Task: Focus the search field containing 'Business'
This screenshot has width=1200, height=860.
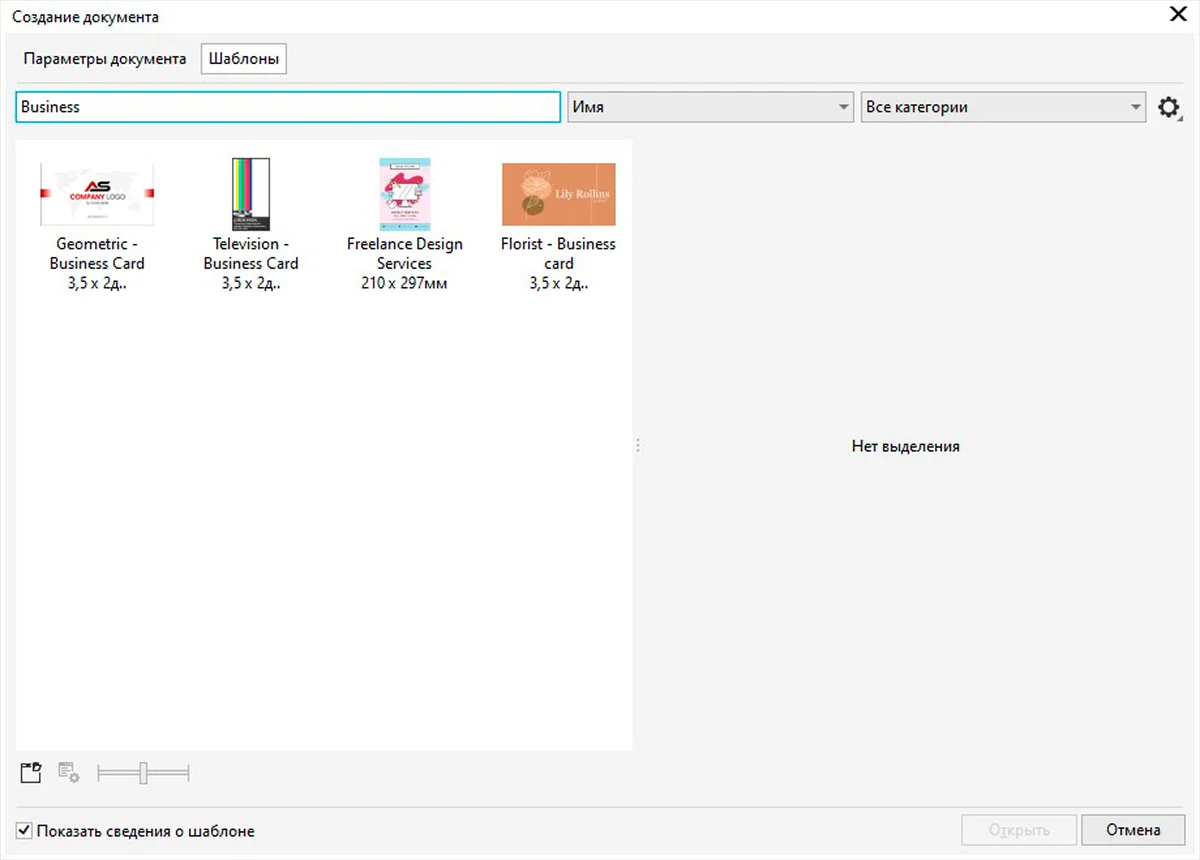Action: click(288, 107)
